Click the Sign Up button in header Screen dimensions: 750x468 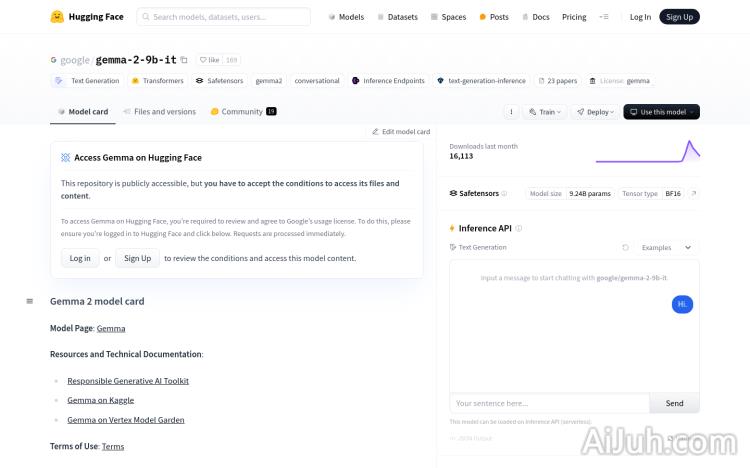point(679,17)
